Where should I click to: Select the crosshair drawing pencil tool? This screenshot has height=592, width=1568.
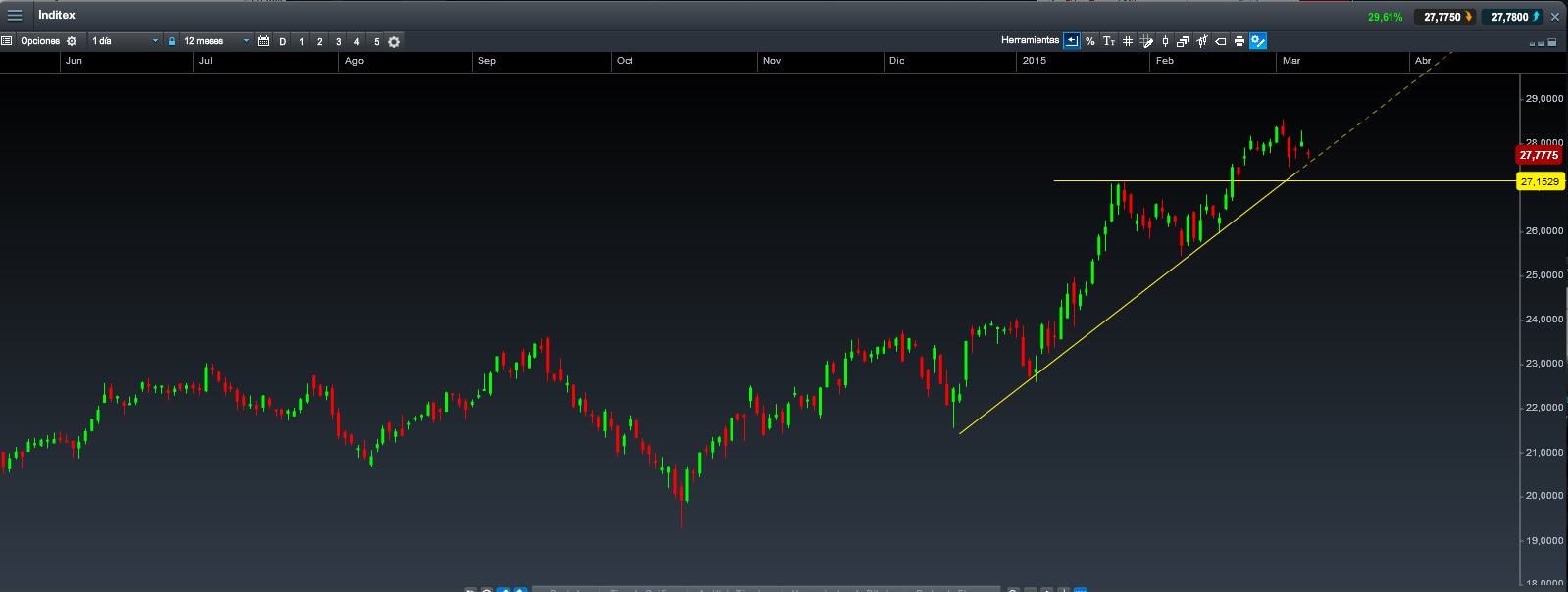[x=1146, y=41]
